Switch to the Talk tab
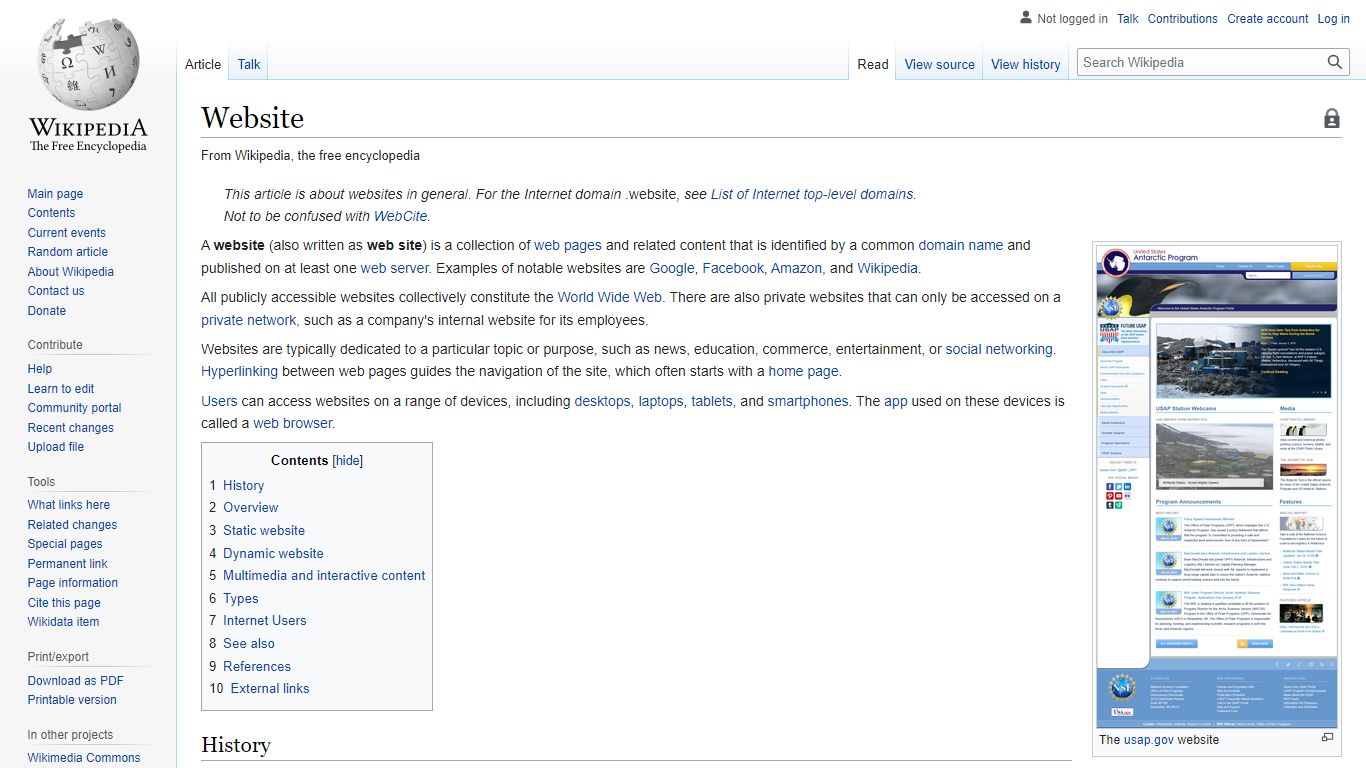This screenshot has width=1366, height=768. pos(249,64)
